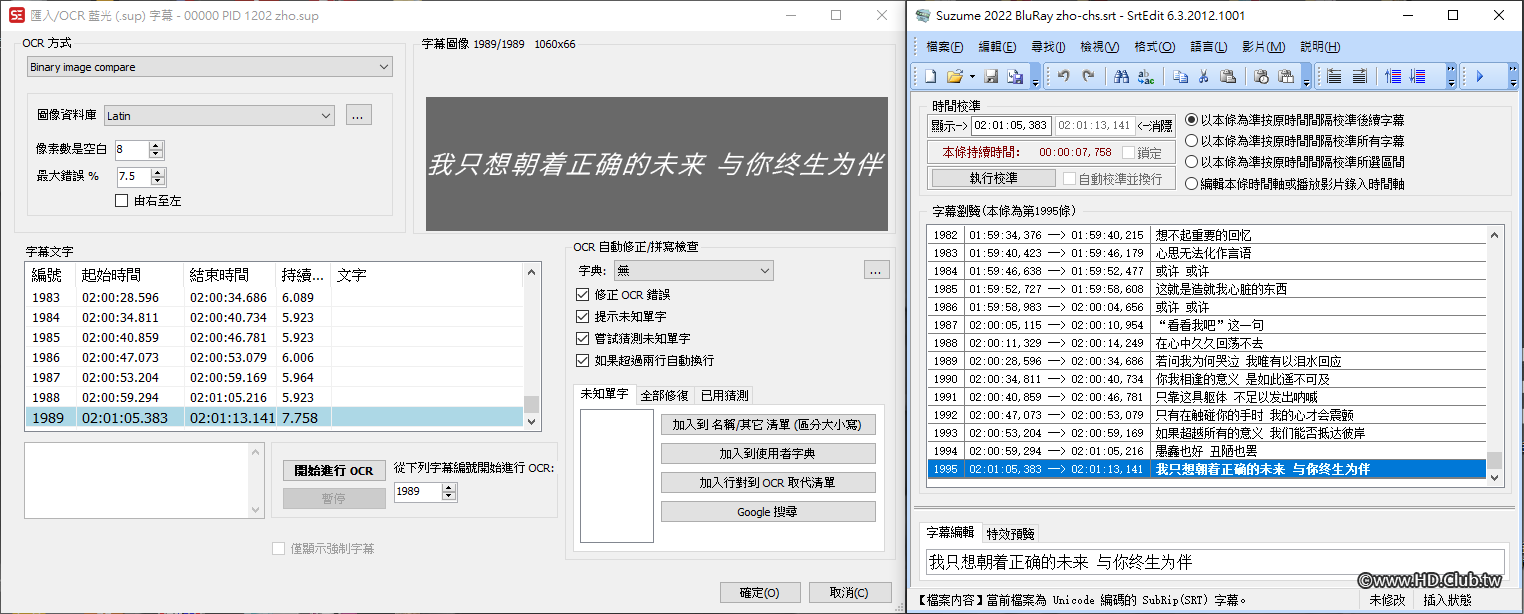Open the Replace tool in SrtEdit toolbar
The height and width of the screenshot is (614, 1524).
coord(1146,76)
